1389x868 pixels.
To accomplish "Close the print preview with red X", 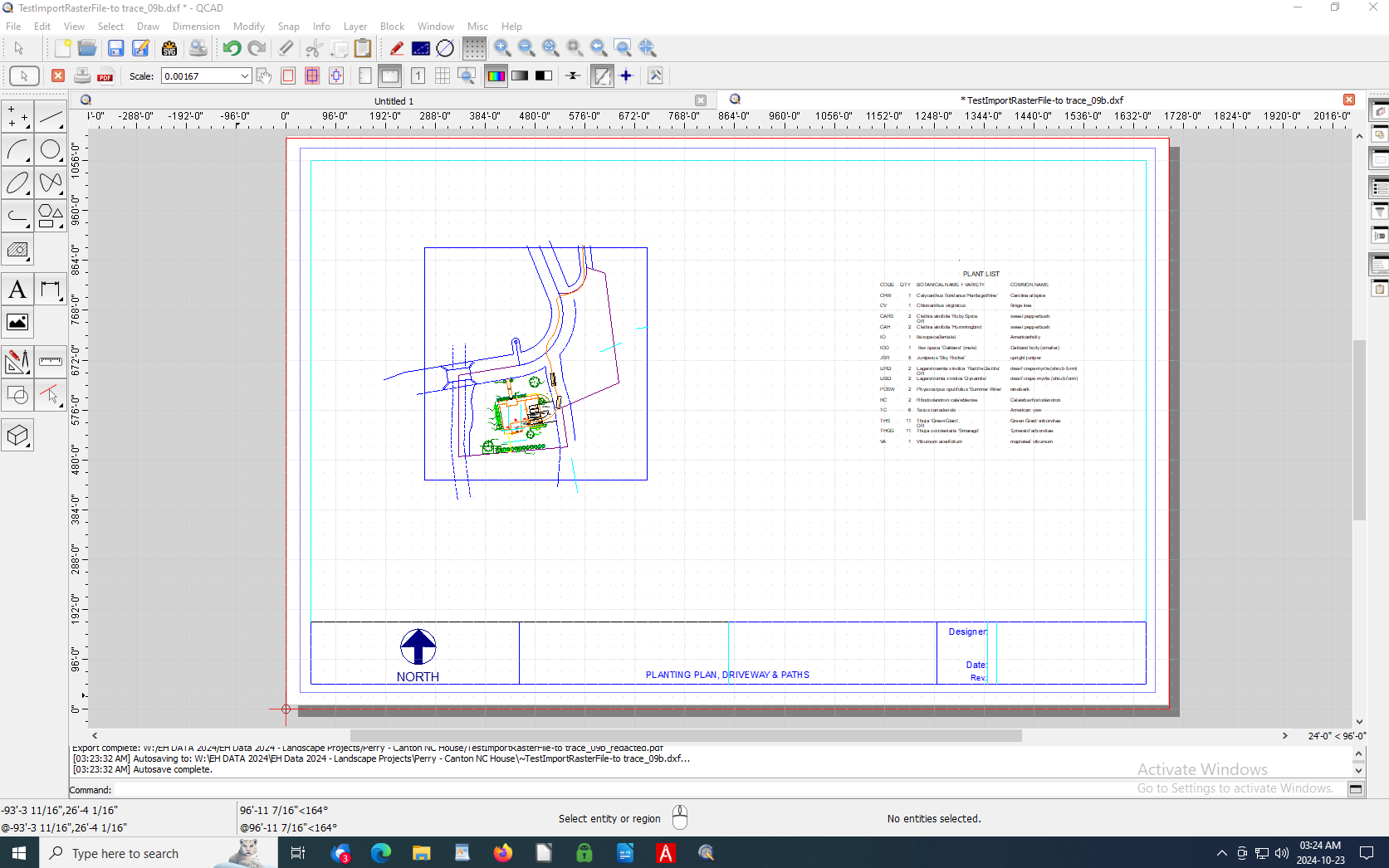I will (58, 76).
